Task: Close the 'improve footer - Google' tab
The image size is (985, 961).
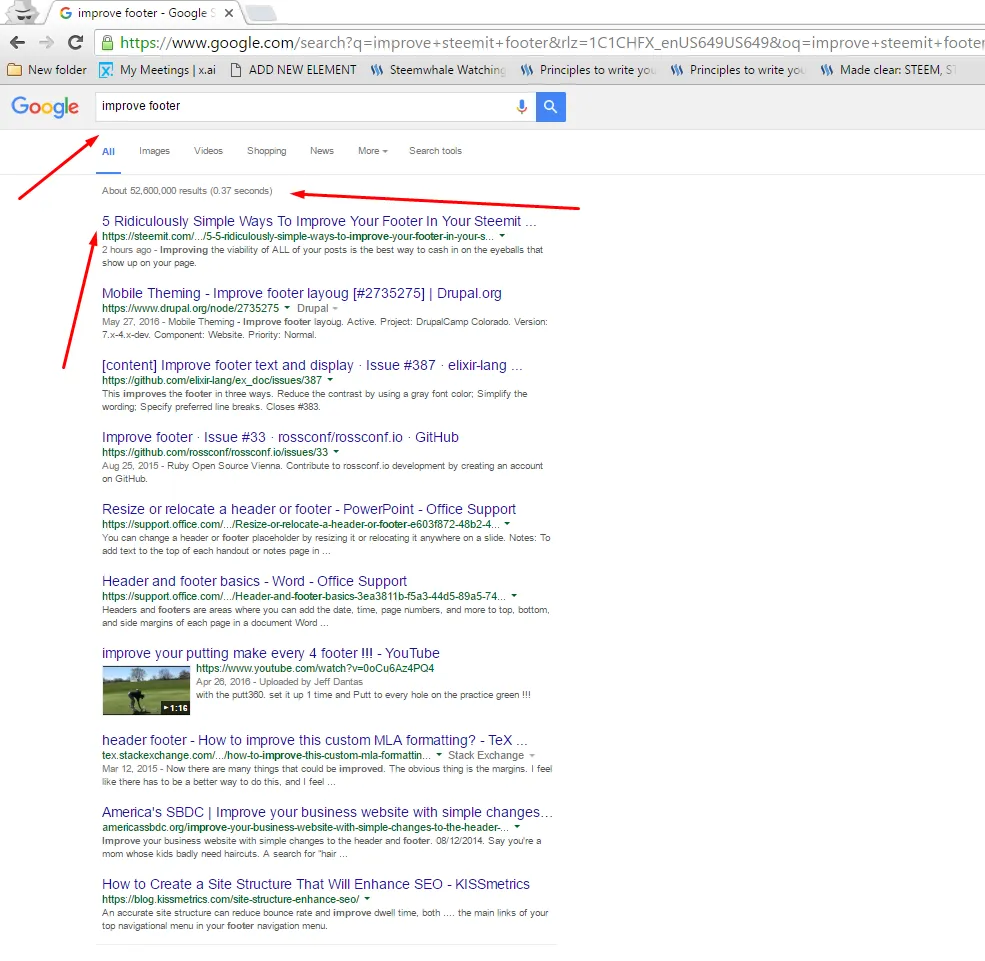Action: tap(229, 13)
